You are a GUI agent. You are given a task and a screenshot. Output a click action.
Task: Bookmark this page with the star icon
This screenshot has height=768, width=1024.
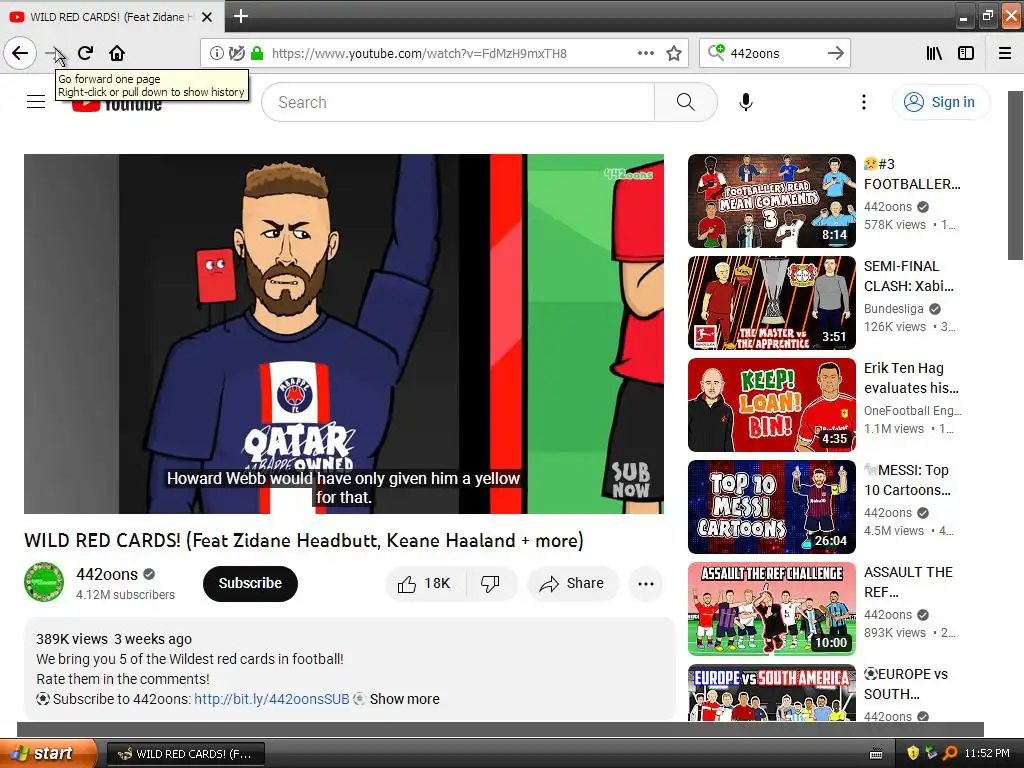(x=674, y=54)
